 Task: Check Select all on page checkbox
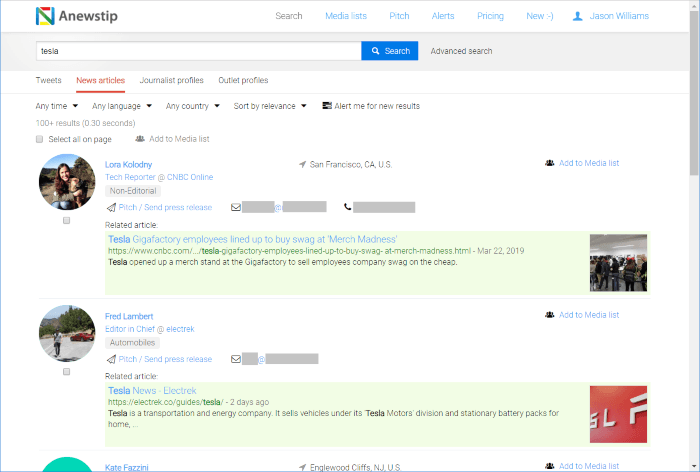(x=40, y=139)
